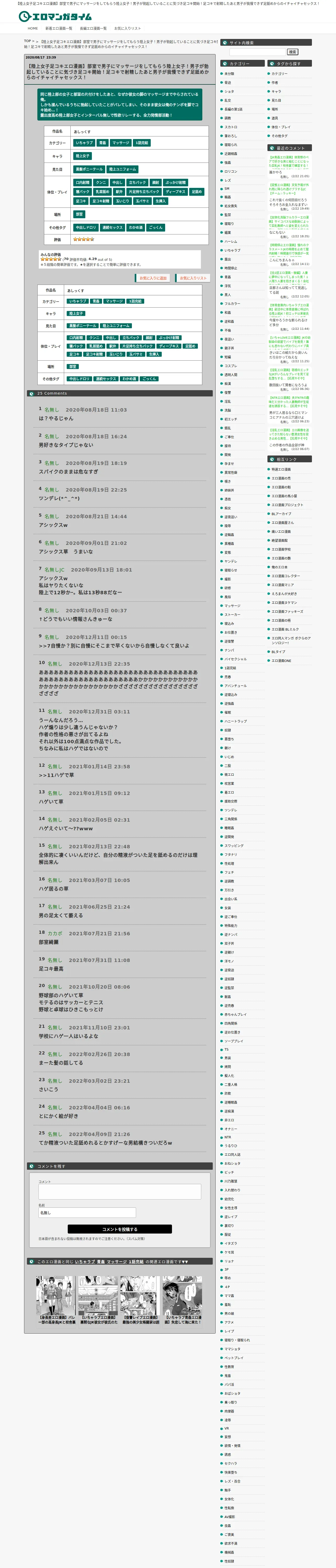Select ハーレム in the category sidebar

[231, 242]
